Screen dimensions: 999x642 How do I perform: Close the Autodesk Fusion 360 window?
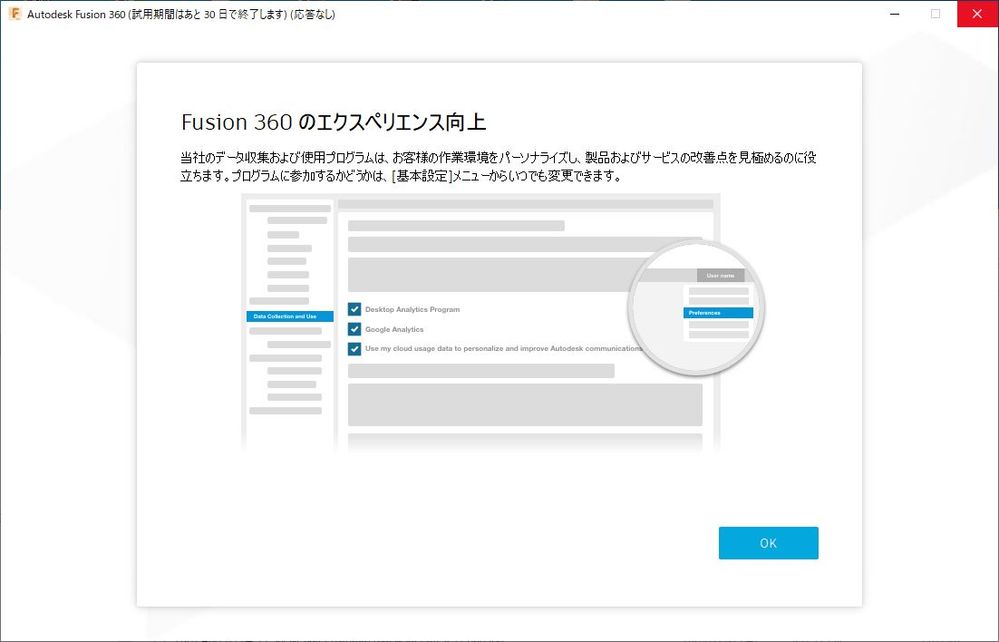pos(977,14)
